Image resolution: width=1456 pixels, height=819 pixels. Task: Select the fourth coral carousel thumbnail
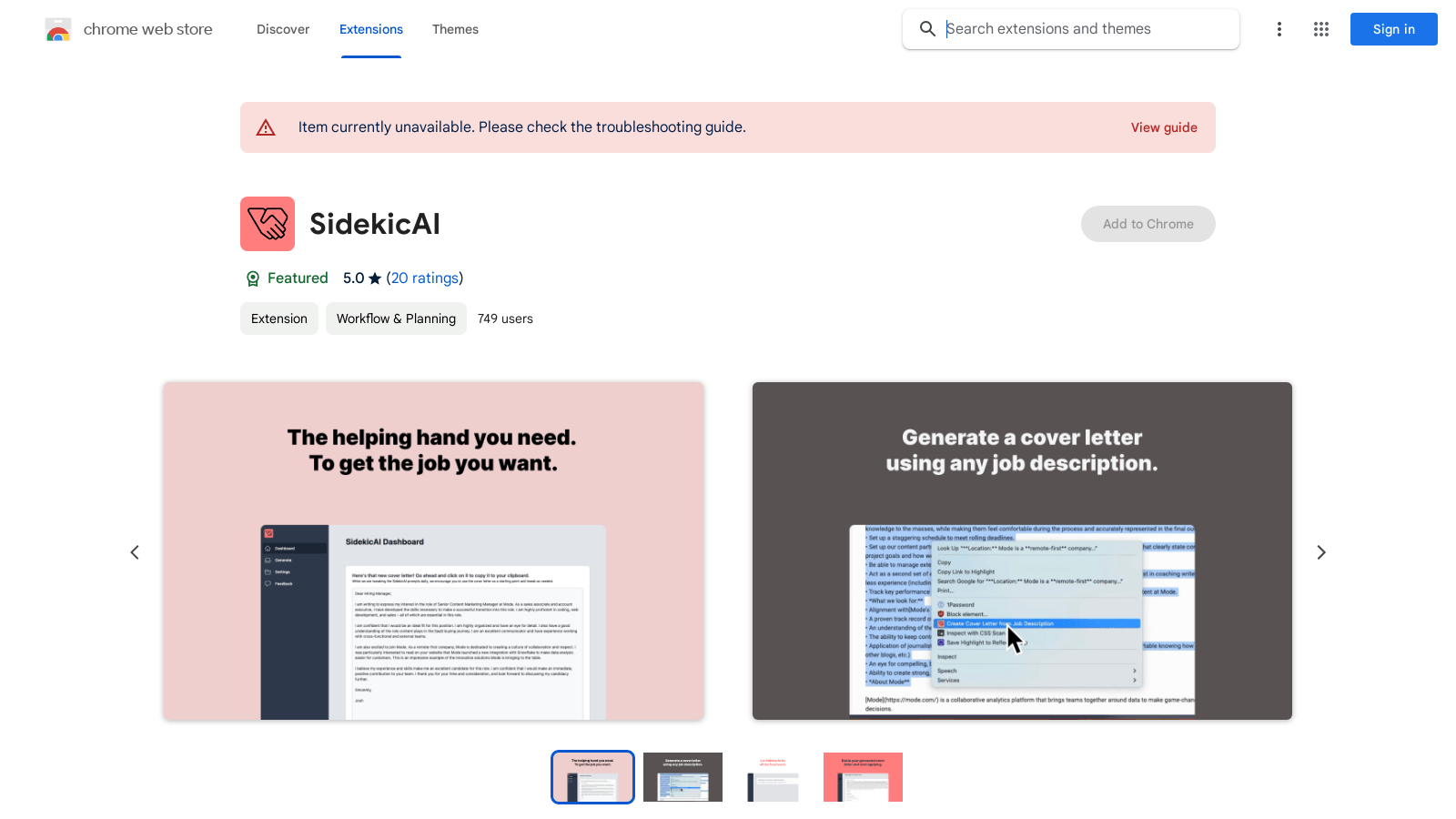point(863,777)
